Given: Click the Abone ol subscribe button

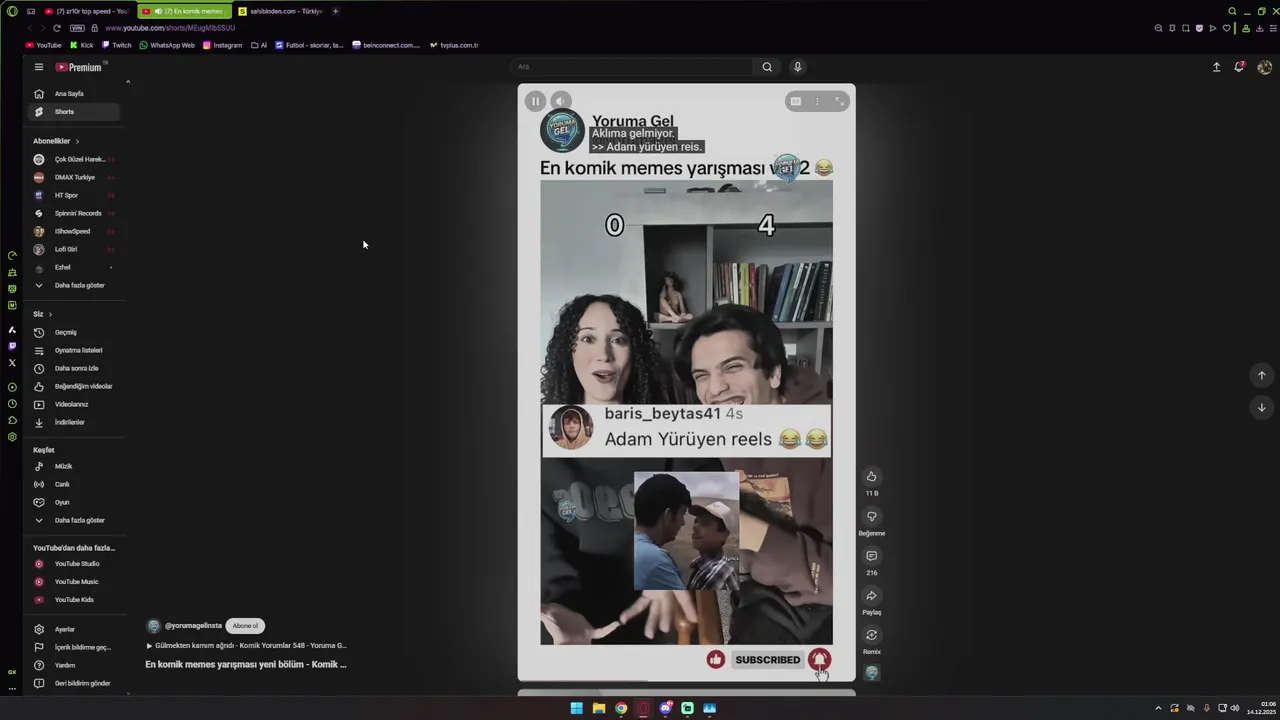Looking at the screenshot, I should pyautogui.click(x=245, y=626).
